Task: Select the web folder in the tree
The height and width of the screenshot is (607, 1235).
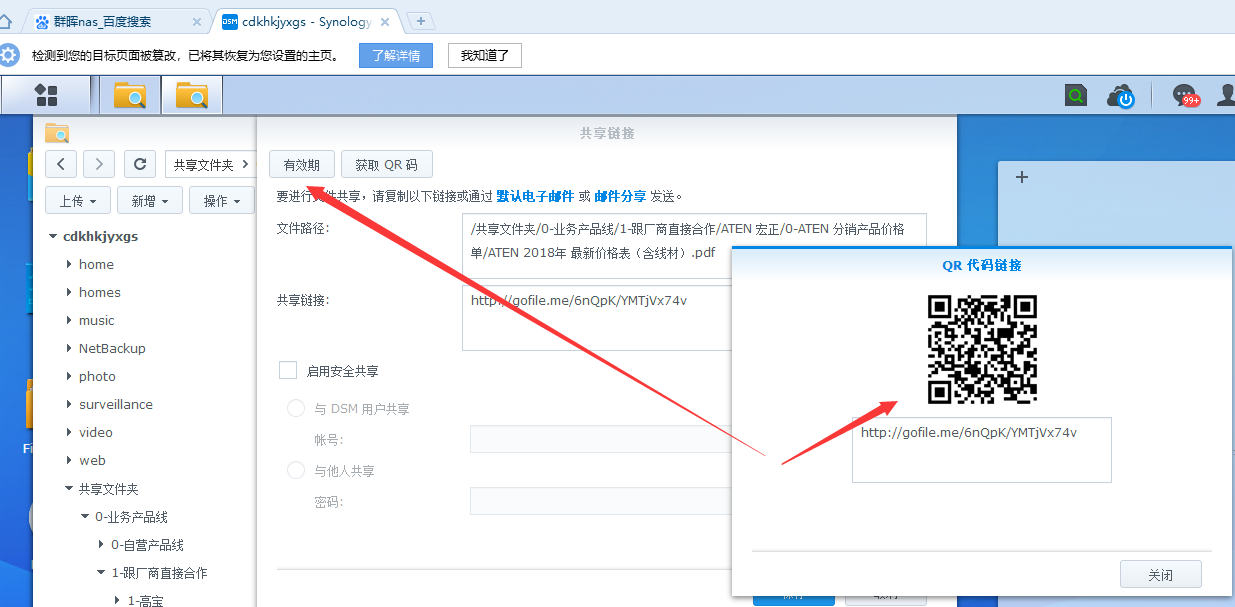Action: (92, 460)
